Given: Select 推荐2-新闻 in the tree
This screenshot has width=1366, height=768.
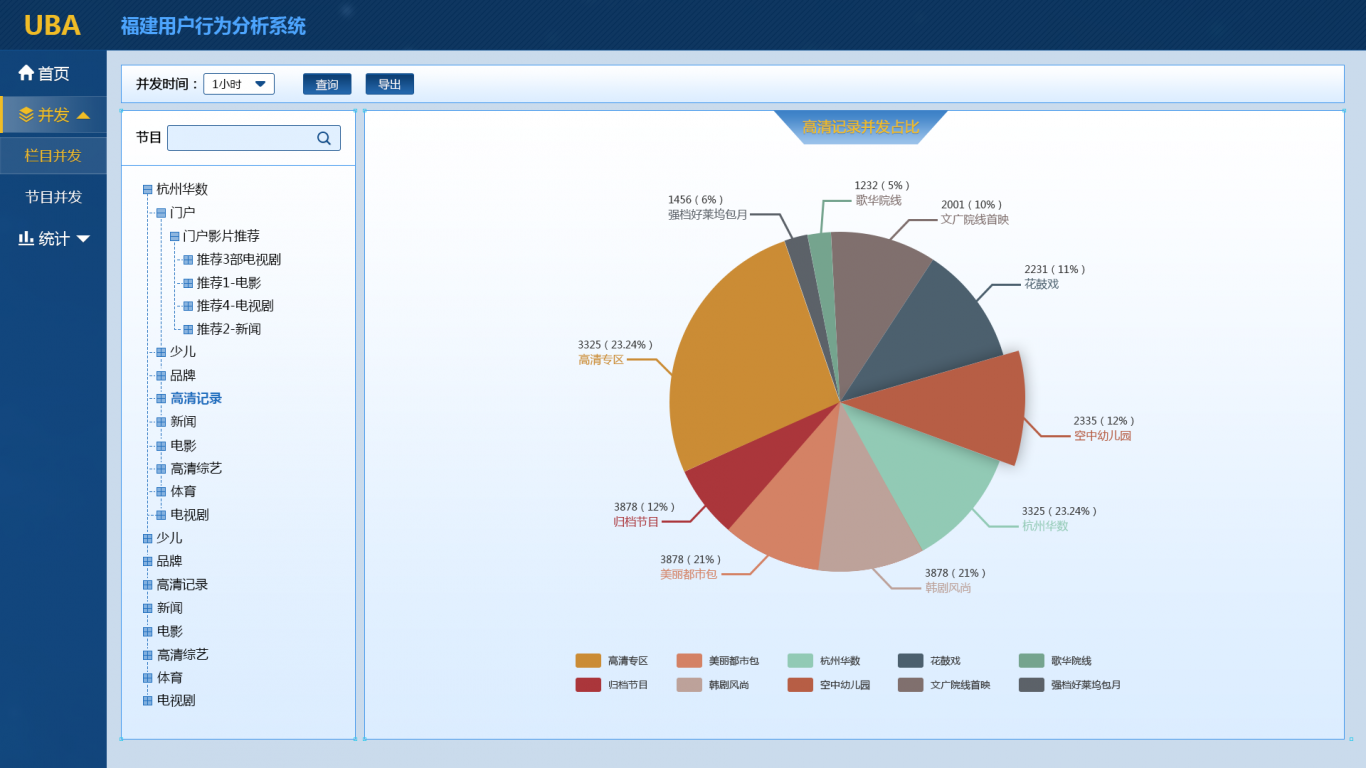Looking at the screenshot, I should pos(228,329).
